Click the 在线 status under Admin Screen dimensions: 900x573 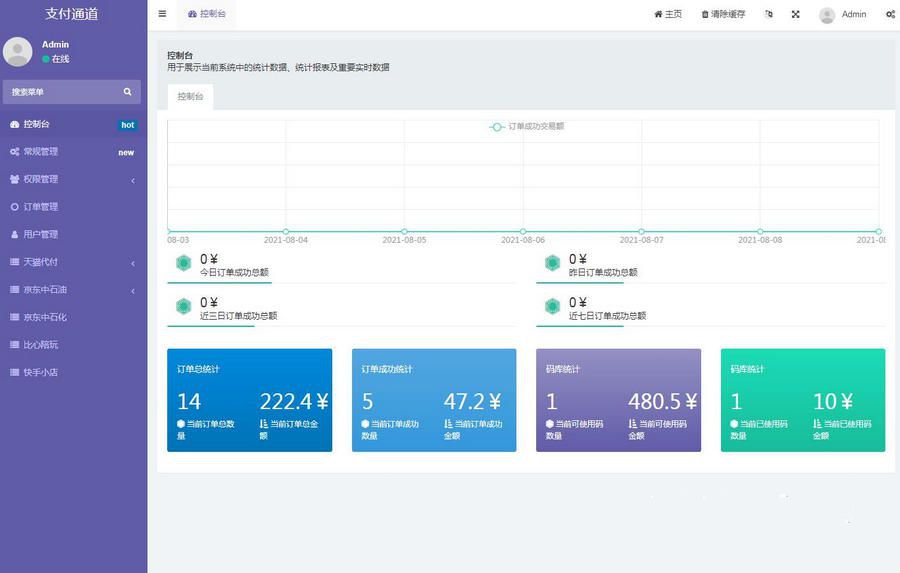(x=56, y=59)
